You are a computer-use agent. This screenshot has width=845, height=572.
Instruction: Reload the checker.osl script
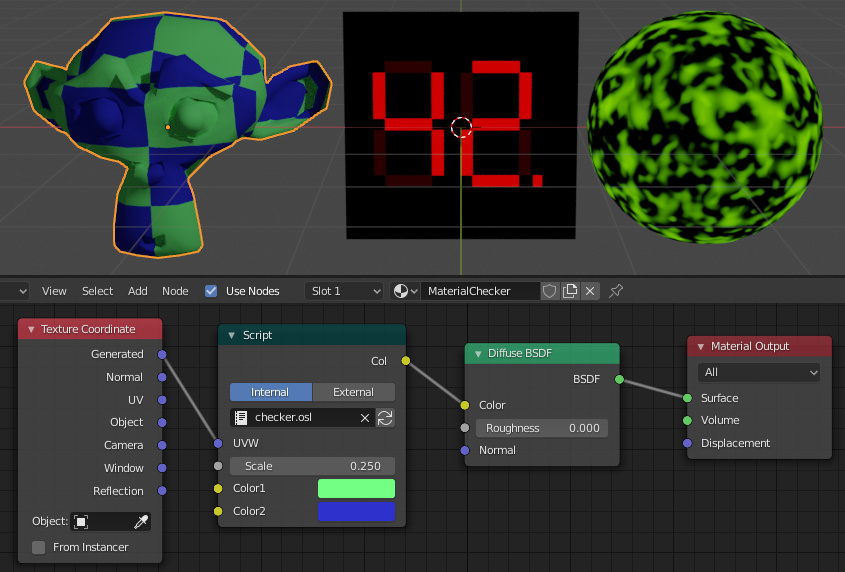coord(385,418)
